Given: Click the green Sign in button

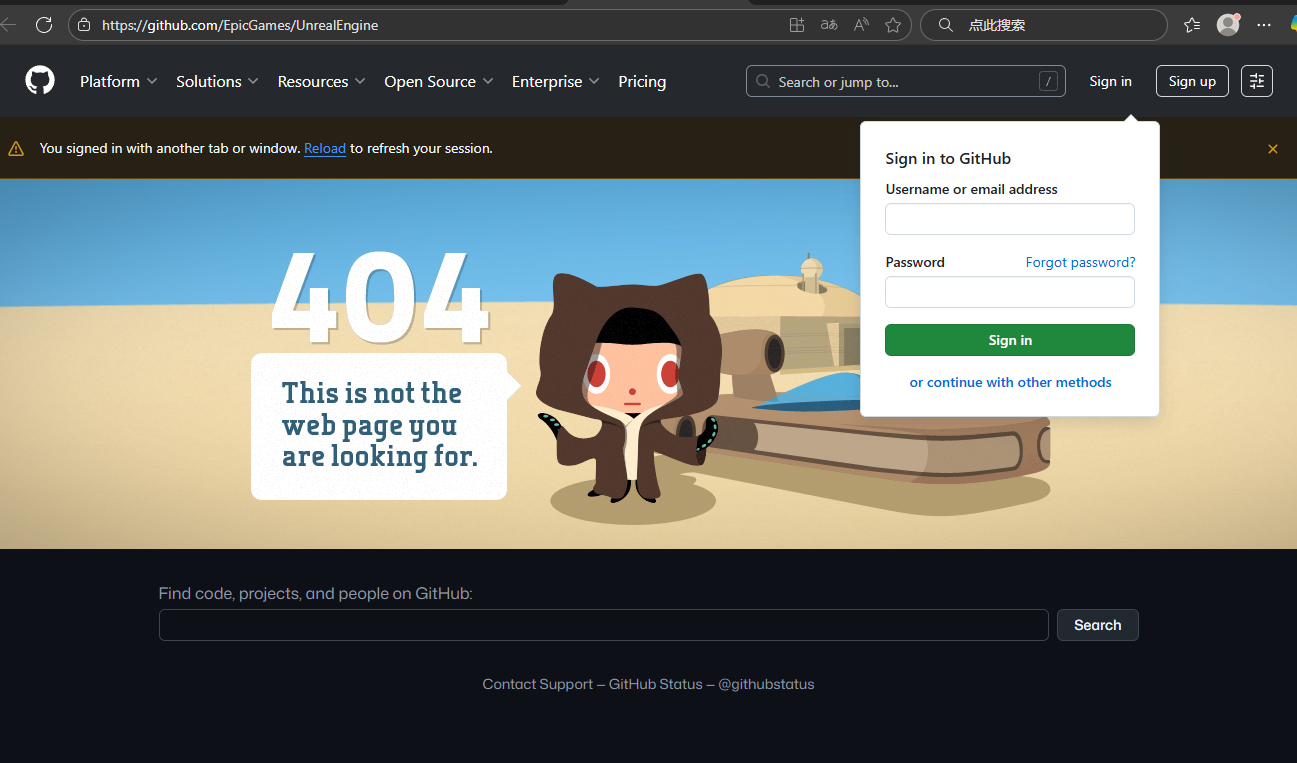Looking at the screenshot, I should 1010,340.
